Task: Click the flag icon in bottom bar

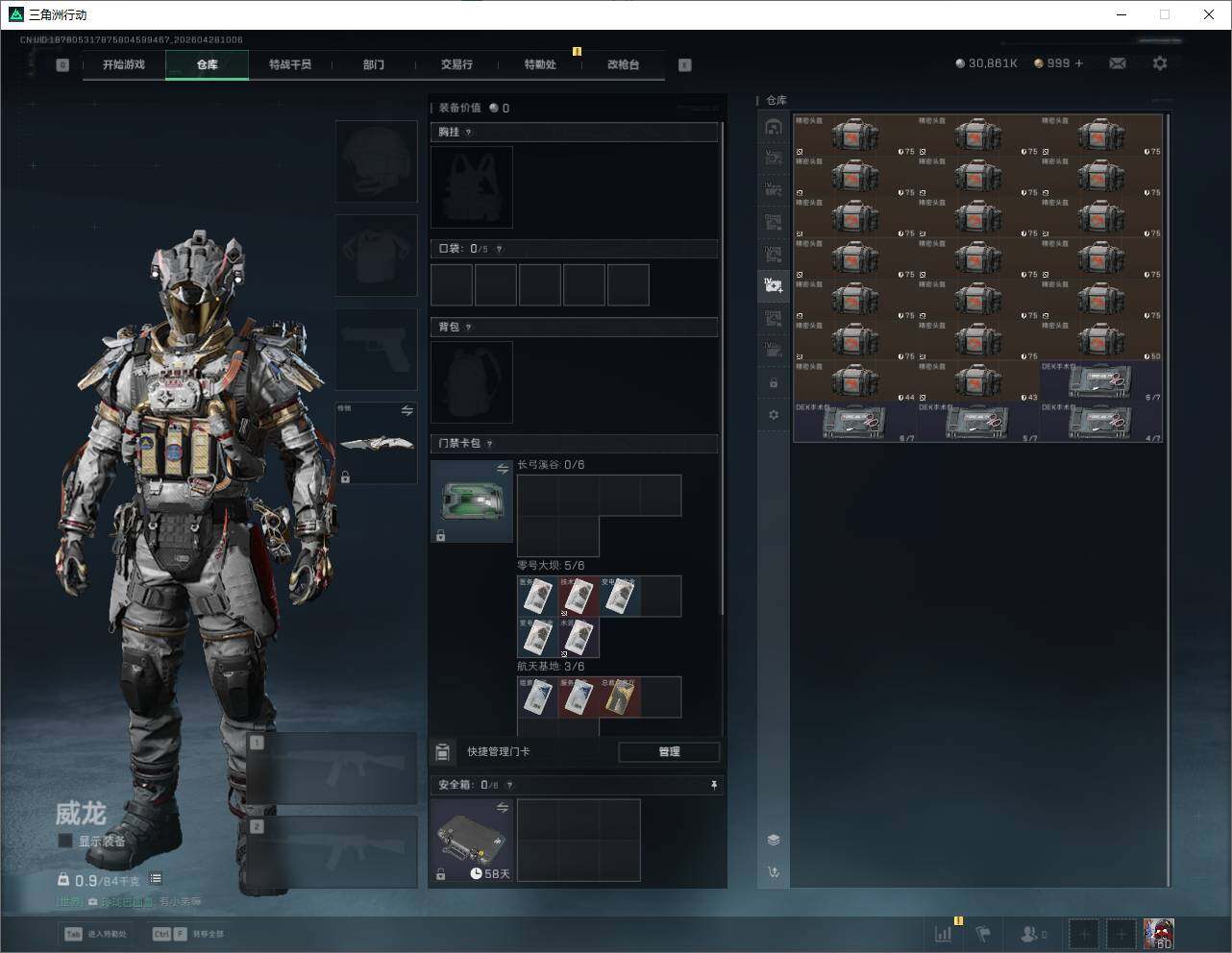Action: point(983,933)
